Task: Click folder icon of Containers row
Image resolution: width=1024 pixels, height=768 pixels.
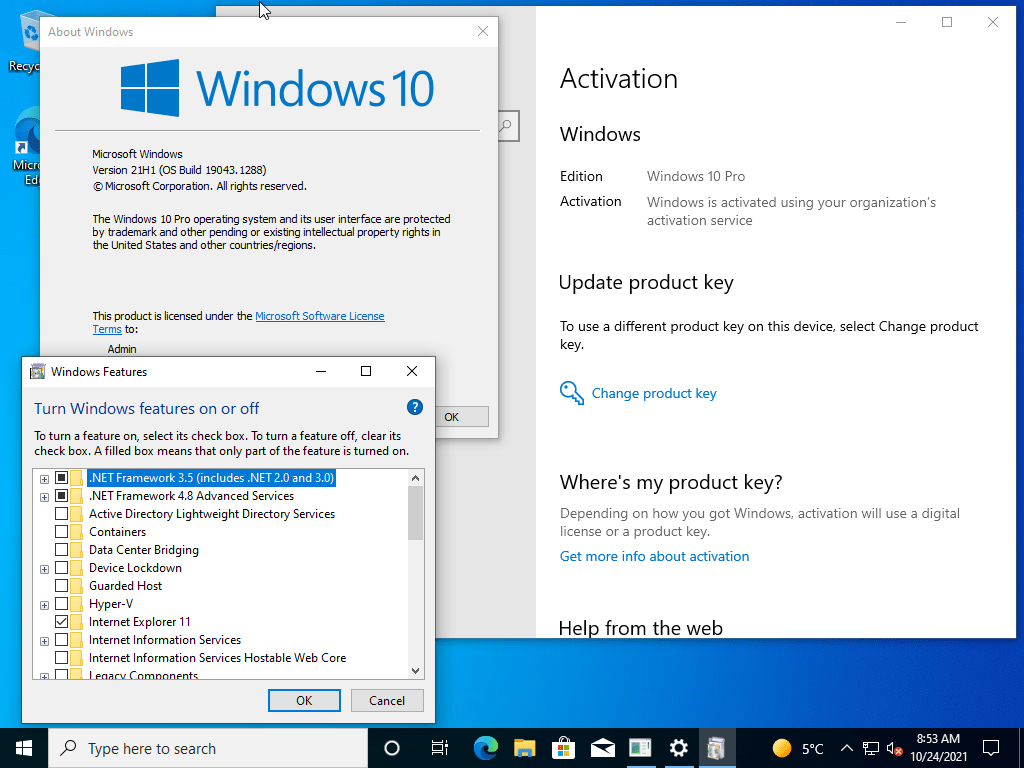Action: tap(77, 532)
